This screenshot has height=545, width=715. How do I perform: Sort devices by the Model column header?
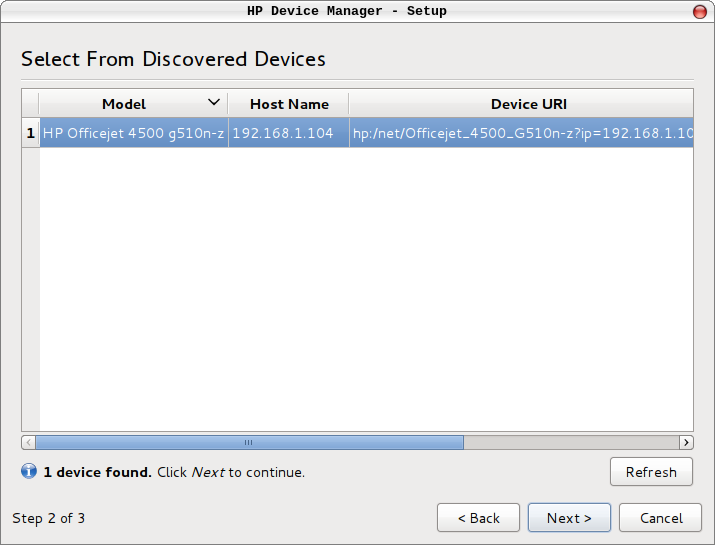point(124,104)
